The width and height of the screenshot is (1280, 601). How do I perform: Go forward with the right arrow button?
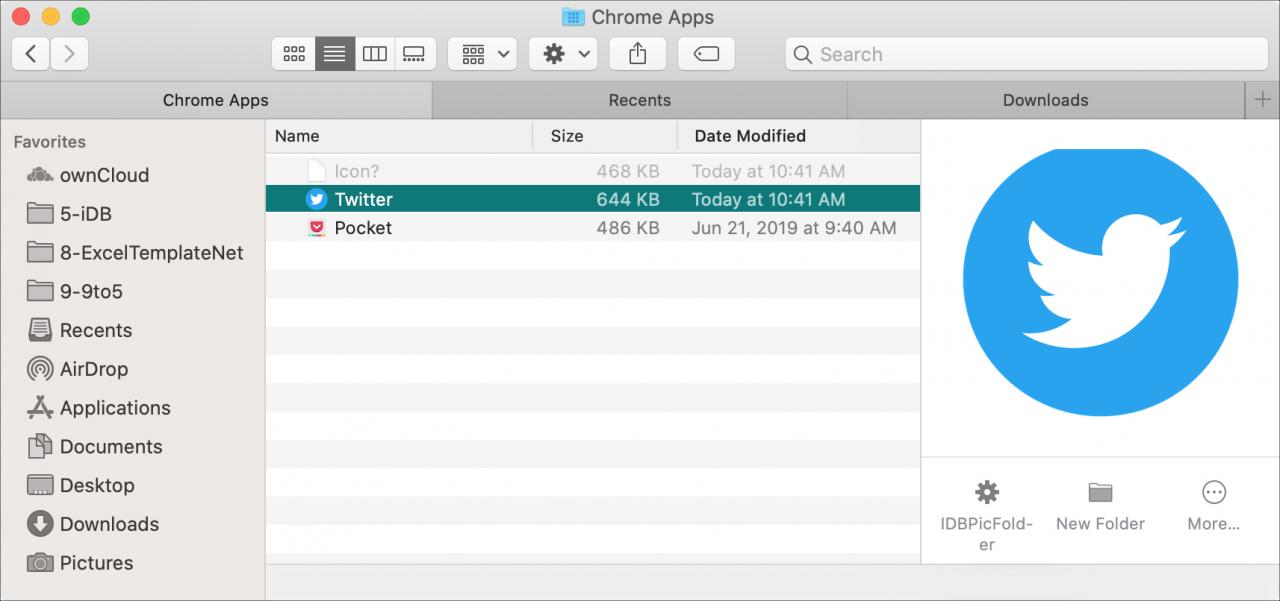(x=69, y=54)
